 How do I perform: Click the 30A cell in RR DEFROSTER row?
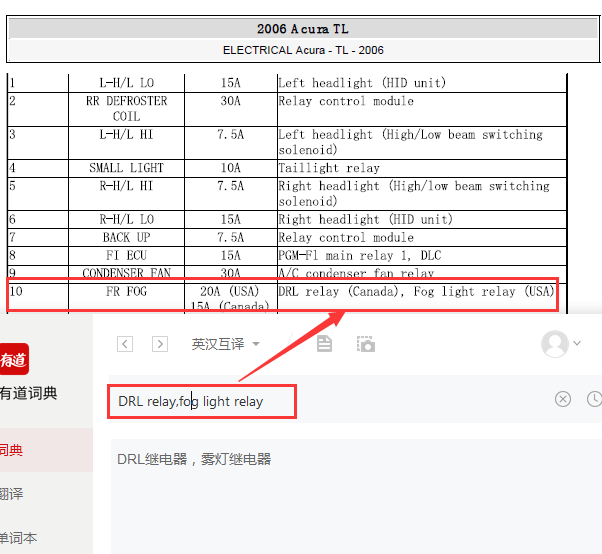[x=230, y=109]
